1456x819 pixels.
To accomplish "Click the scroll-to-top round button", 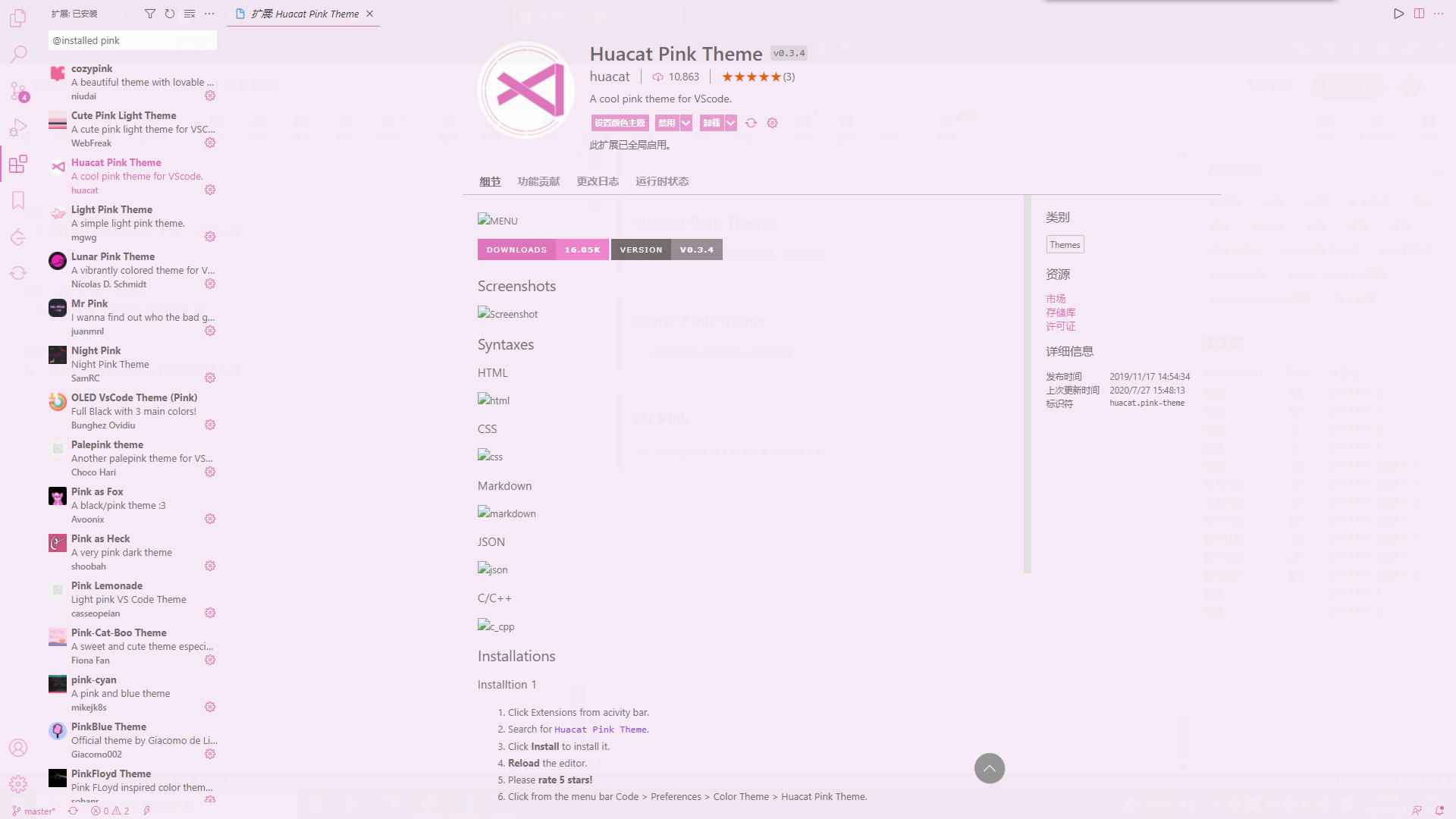I will 990,768.
